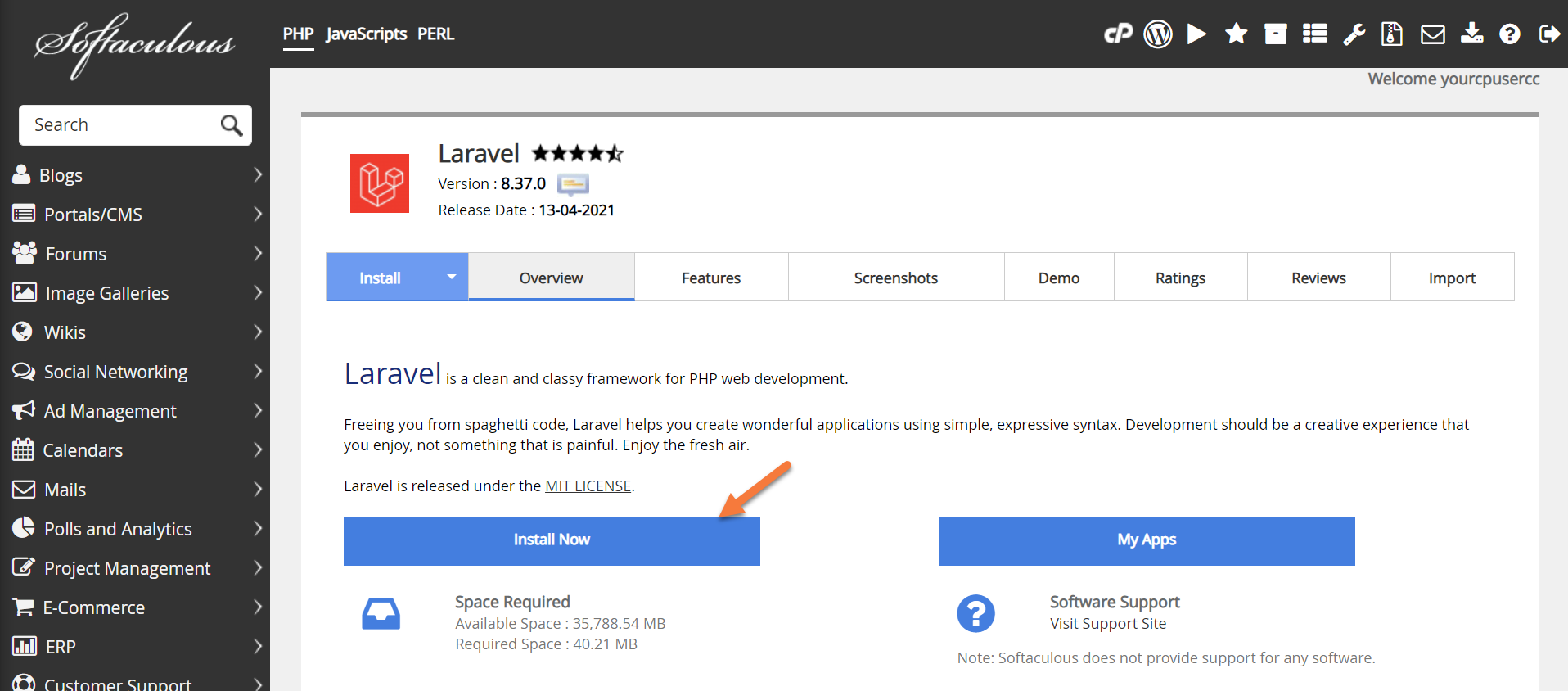
Task: Open the cPanel control panel icon
Action: click(1118, 34)
